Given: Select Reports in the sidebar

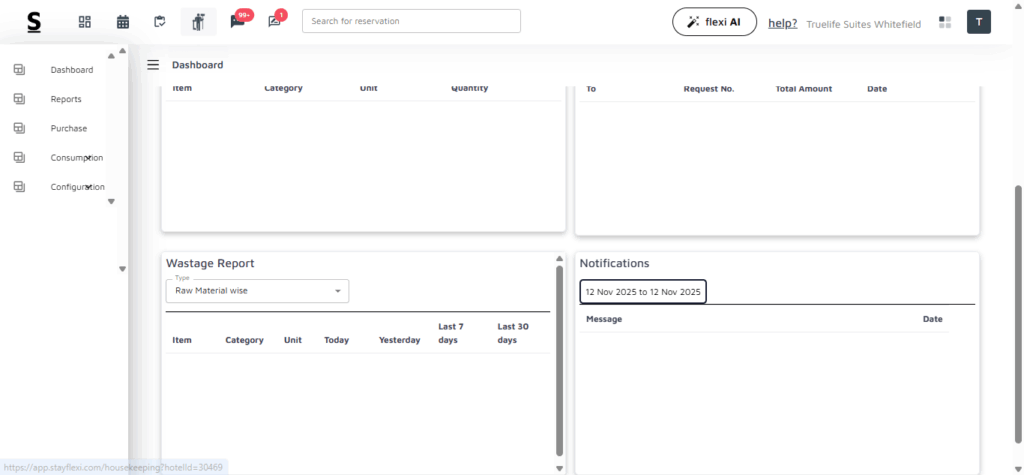Looking at the screenshot, I should [x=66, y=99].
